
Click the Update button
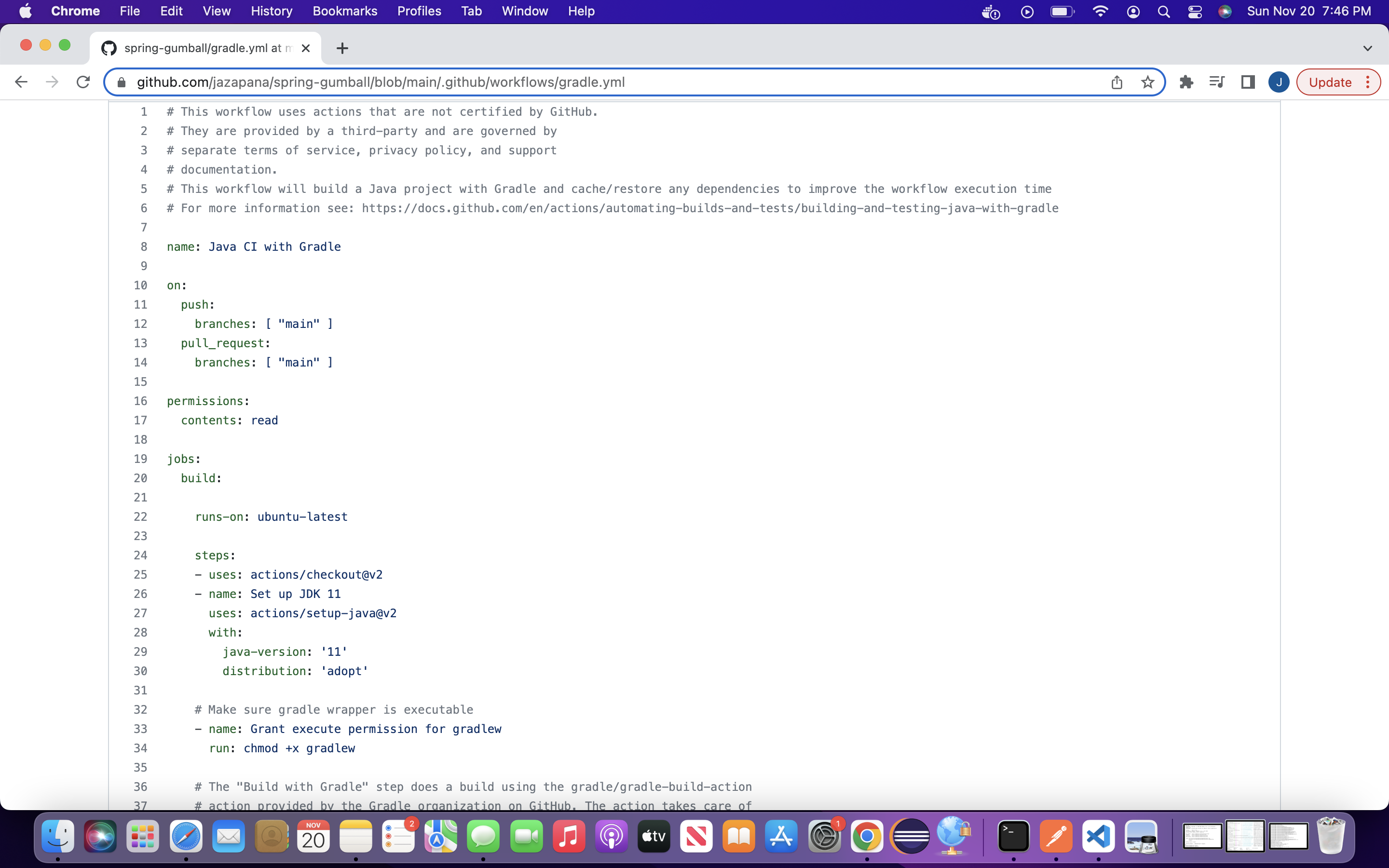(1333, 82)
